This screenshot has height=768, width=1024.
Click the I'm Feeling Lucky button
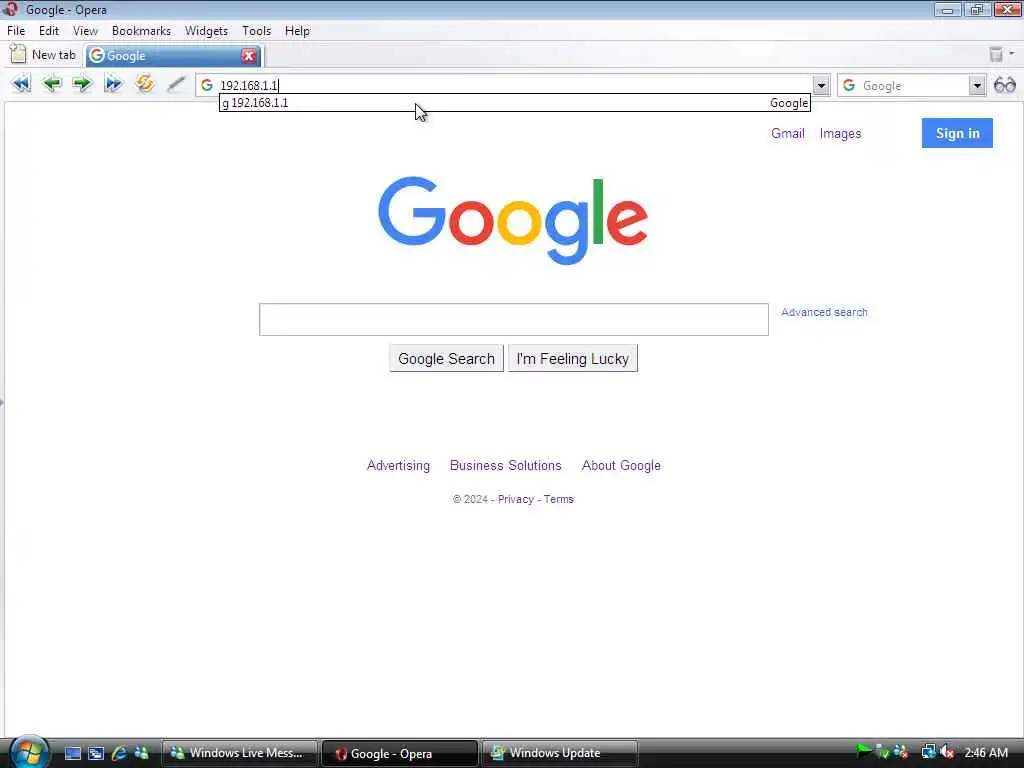(573, 359)
